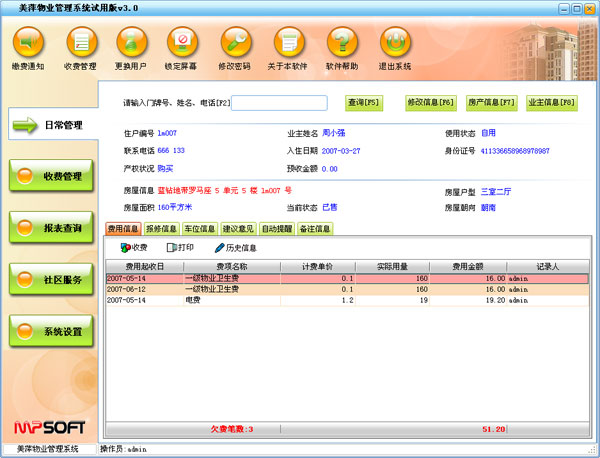600x458 pixels.
Task: Click the 业主信息[F8] button
Action: tap(551, 102)
